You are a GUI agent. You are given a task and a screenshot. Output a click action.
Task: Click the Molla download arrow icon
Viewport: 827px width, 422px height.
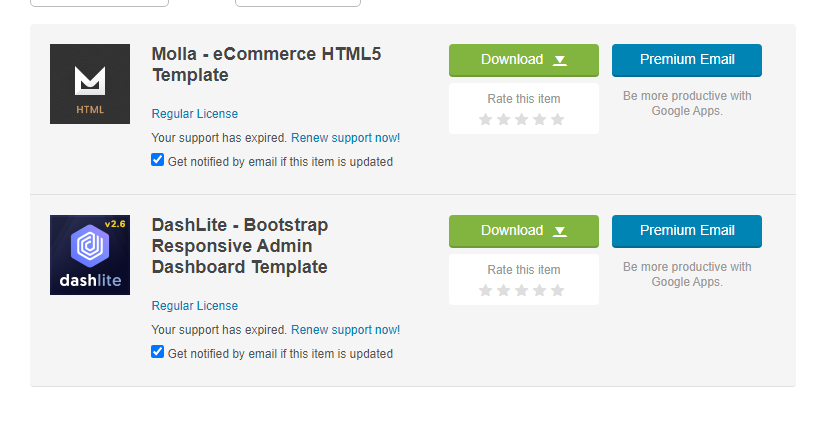tap(560, 61)
